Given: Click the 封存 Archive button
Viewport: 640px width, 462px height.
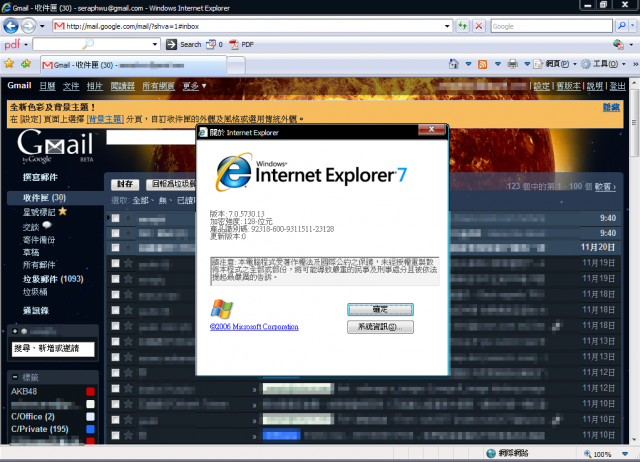Looking at the screenshot, I should point(125,184).
